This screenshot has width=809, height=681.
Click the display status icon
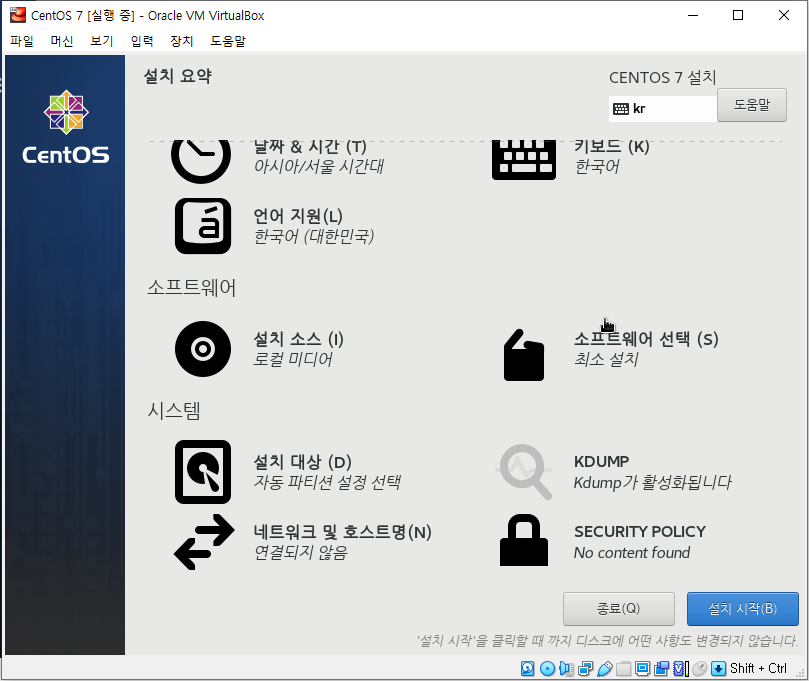[642, 669]
